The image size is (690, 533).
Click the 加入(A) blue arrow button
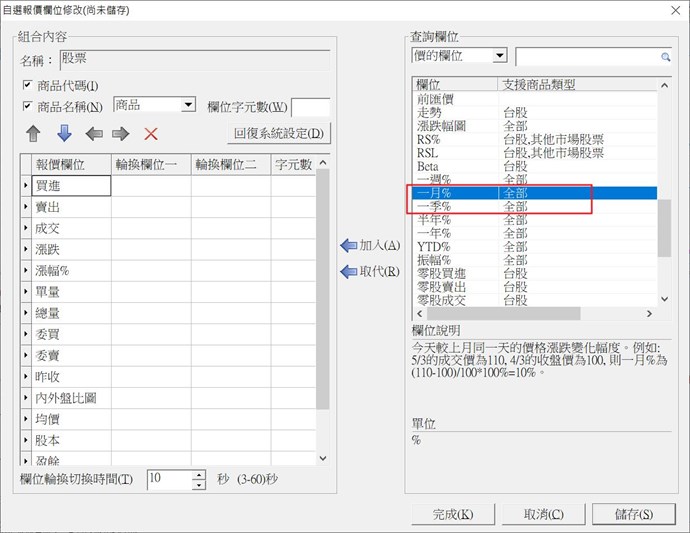pos(370,245)
